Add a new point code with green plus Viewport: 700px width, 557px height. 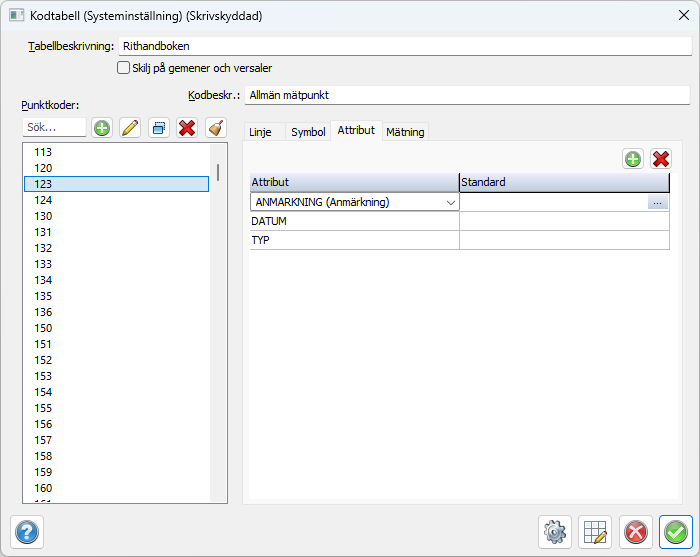point(102,128)
